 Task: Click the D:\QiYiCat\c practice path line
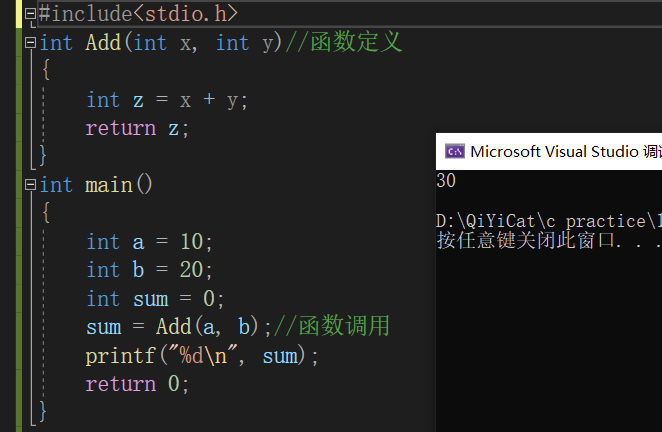(549, 221)
